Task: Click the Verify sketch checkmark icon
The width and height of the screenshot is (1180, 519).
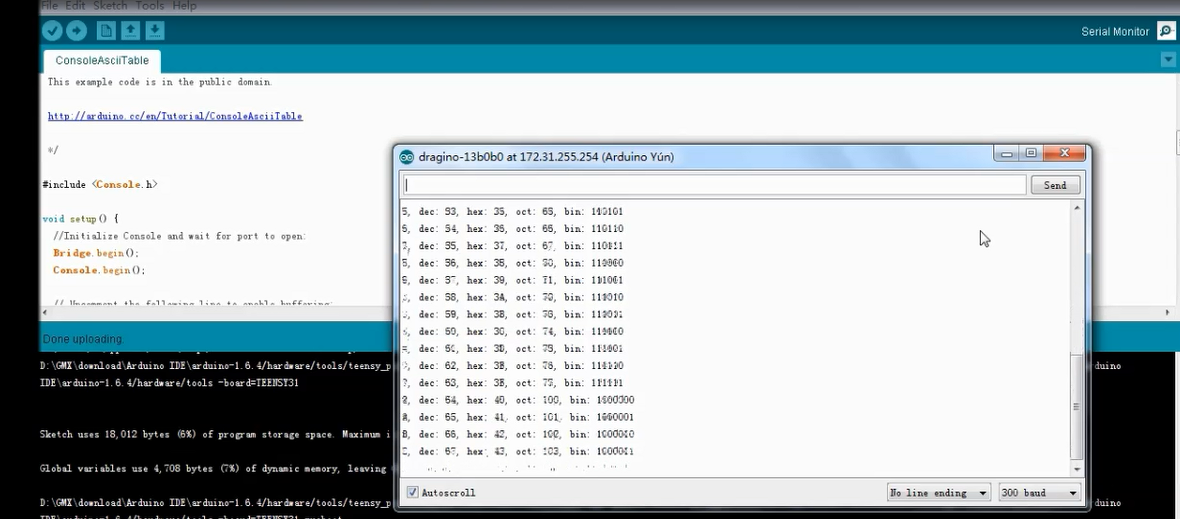Action: pyautogui.click(x=52, y=31)
